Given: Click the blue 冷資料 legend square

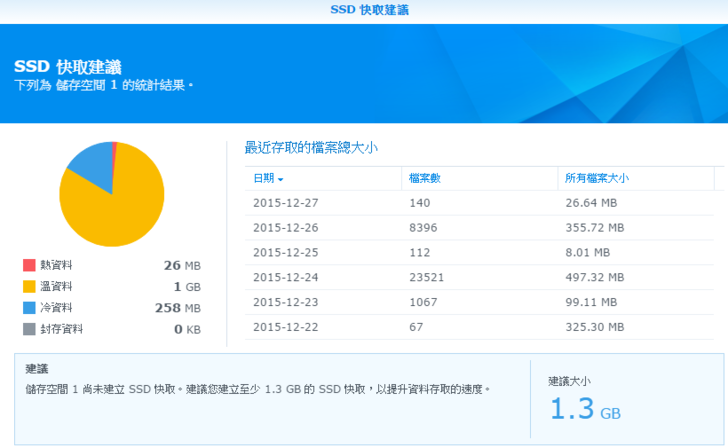Looking at the screenshot, I should click(29, 308).
